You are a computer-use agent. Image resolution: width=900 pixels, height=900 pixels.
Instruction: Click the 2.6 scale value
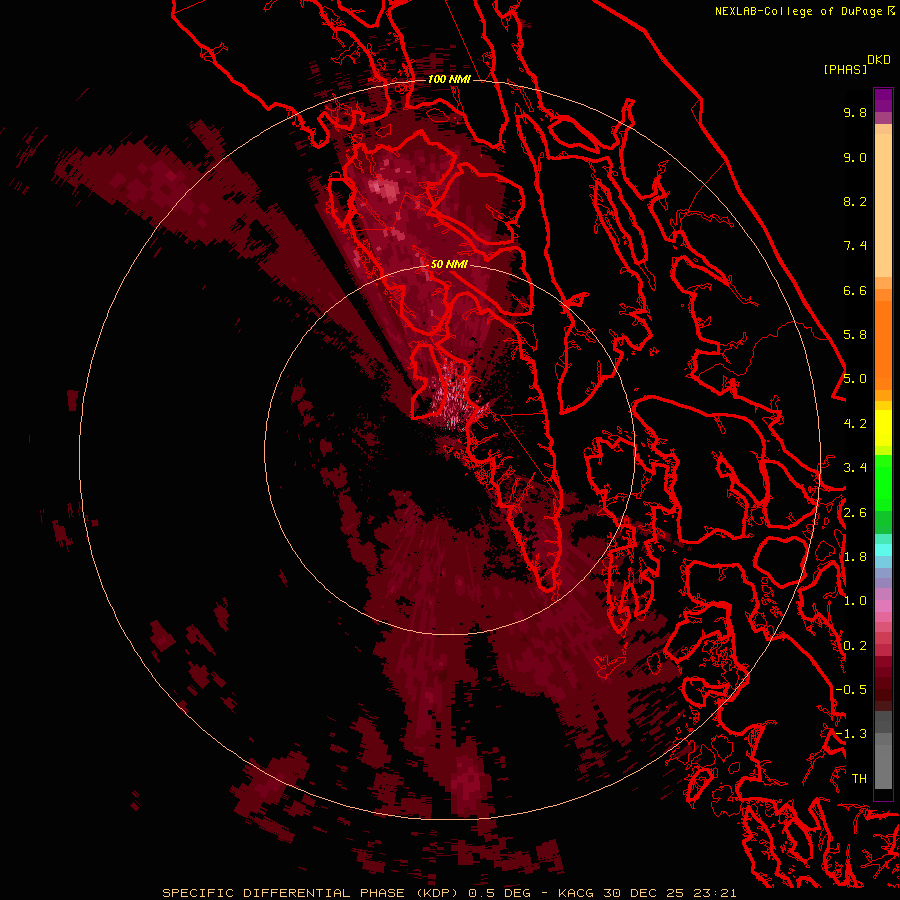point(855,513)
